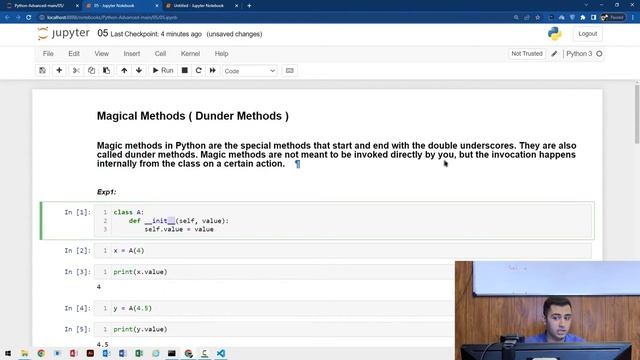This screenshot has width=640, height=360.
Task: Click the kernel idle circle indicator
Action: [599, 53]
